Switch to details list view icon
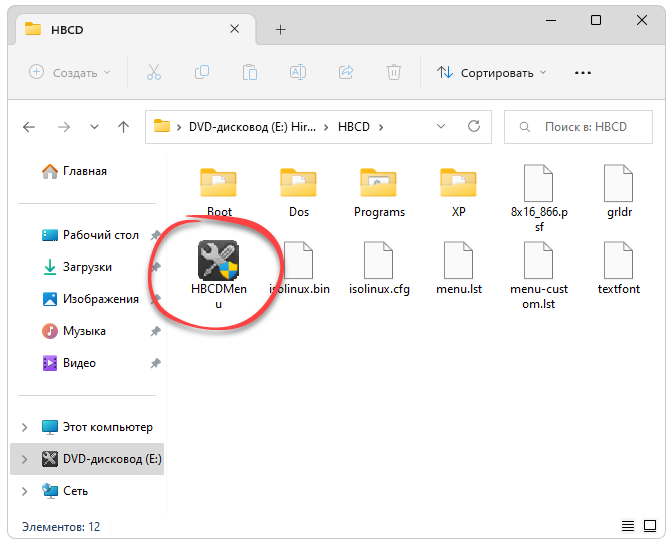670x544 pixels. (x=628, y=526)
